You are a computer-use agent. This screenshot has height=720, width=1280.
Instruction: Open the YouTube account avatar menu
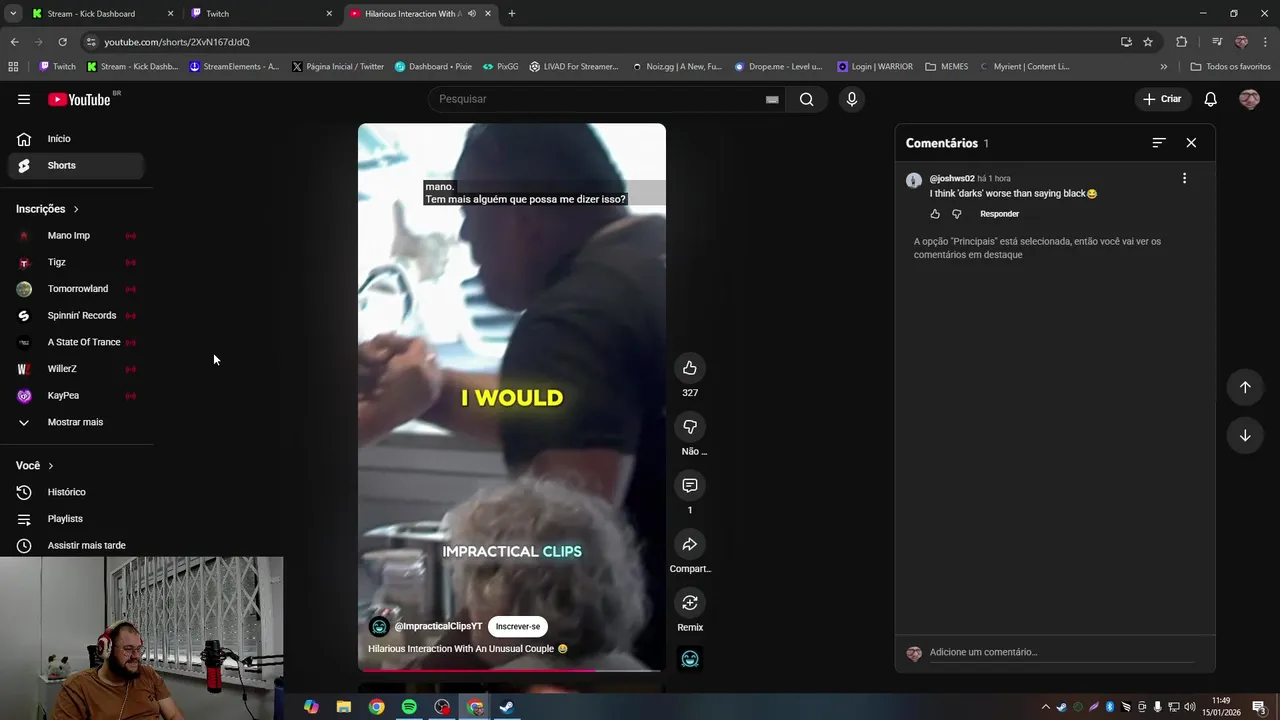[1249, 99]
